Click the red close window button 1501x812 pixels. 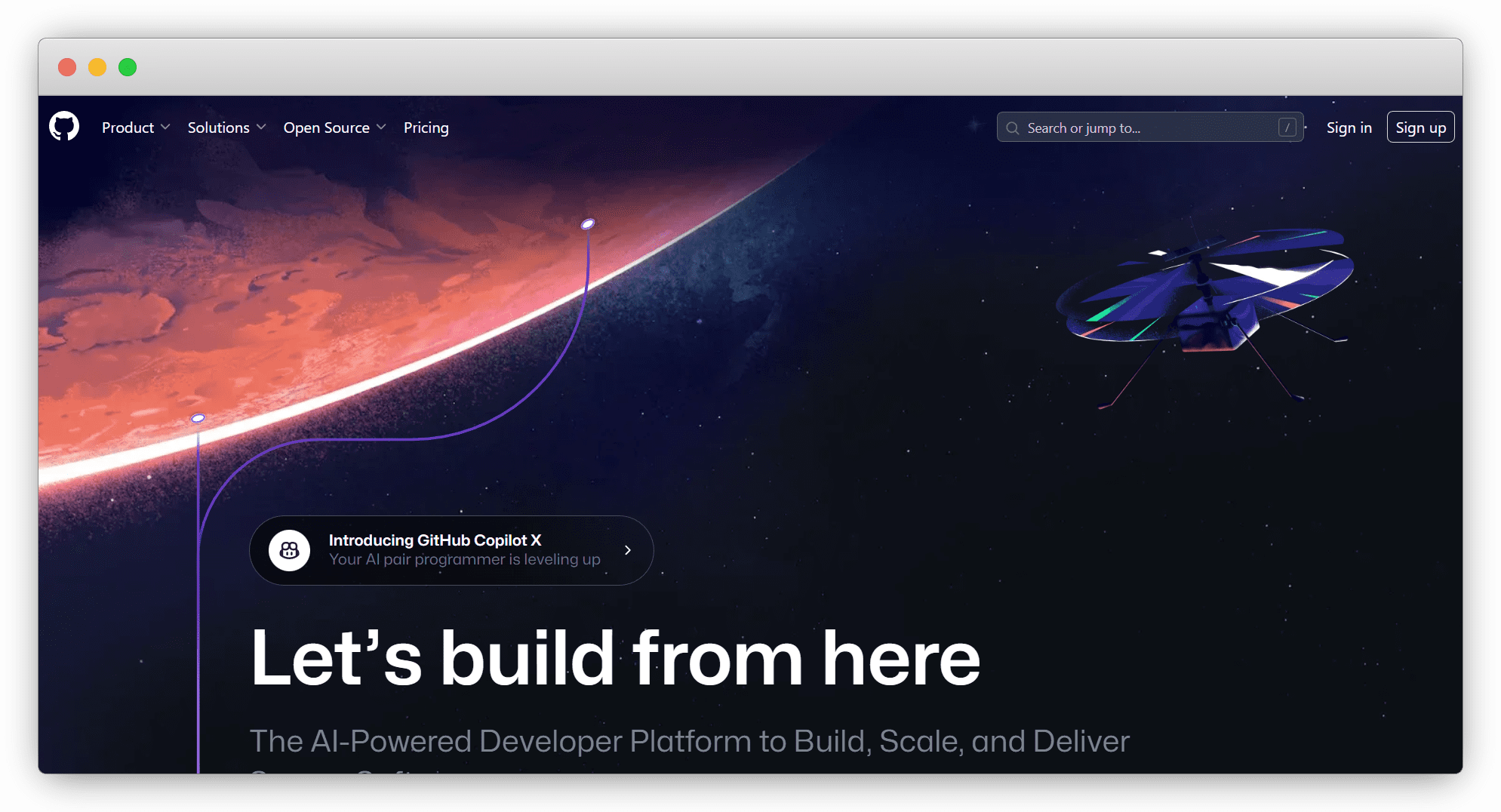pos(67,67)
